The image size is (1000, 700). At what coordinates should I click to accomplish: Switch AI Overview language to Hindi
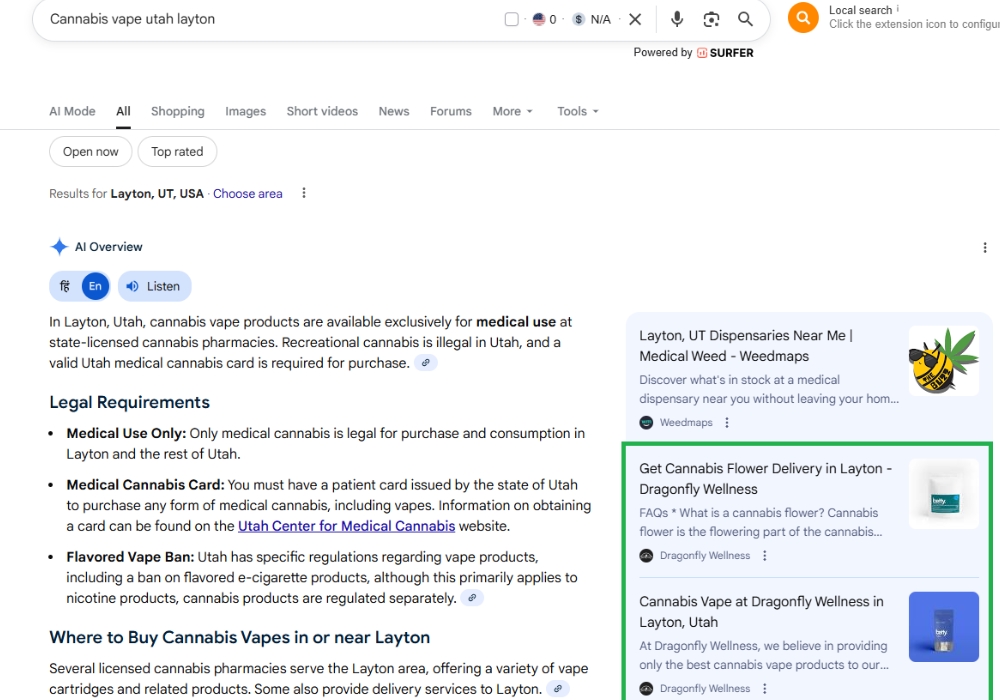(x=65, y=286)
